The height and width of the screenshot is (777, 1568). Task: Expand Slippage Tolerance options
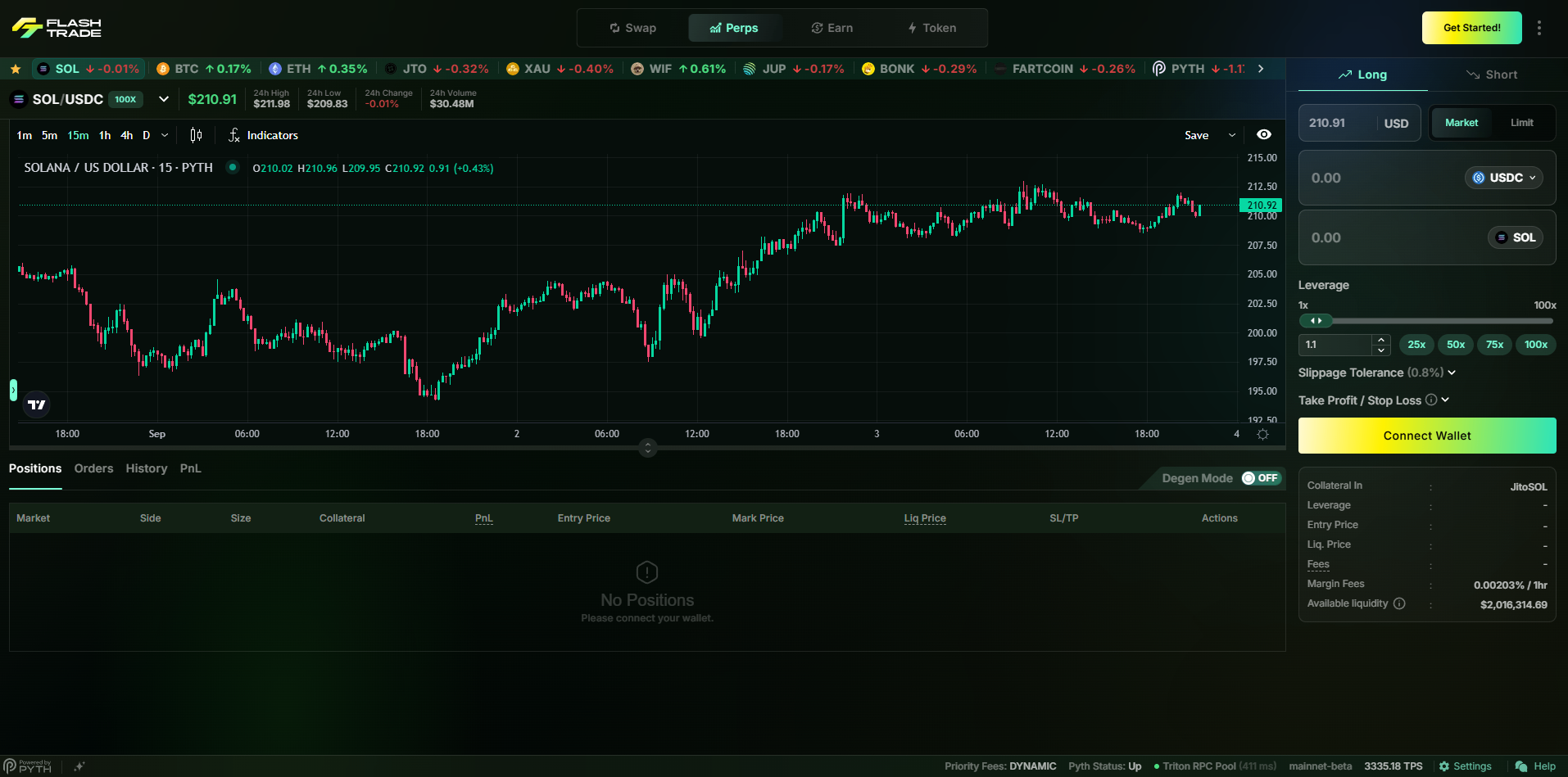coord(1452,373)
